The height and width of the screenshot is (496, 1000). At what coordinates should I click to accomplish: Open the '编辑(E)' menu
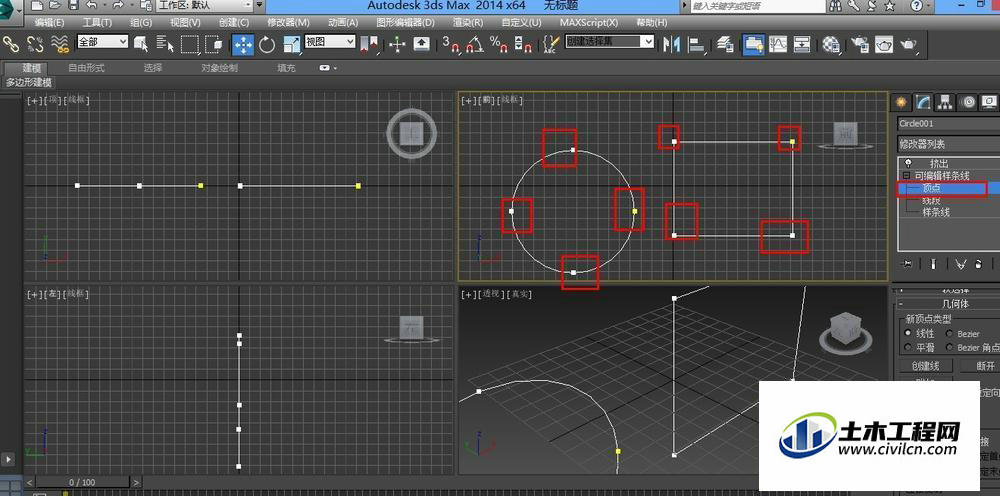[x=49, y=22]
